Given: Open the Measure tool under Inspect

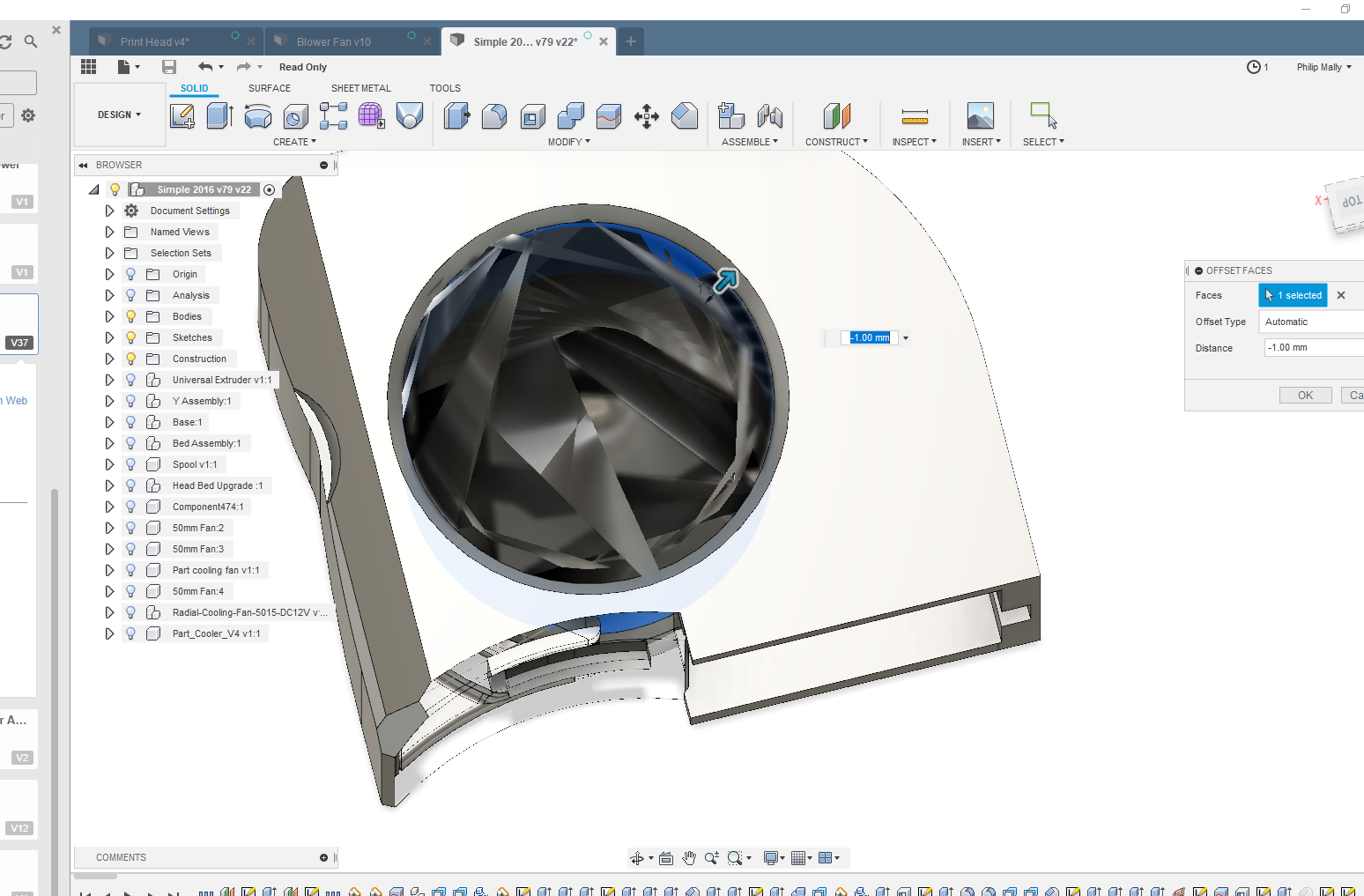Looking at the screenshot, I should (x=914, y=115).
